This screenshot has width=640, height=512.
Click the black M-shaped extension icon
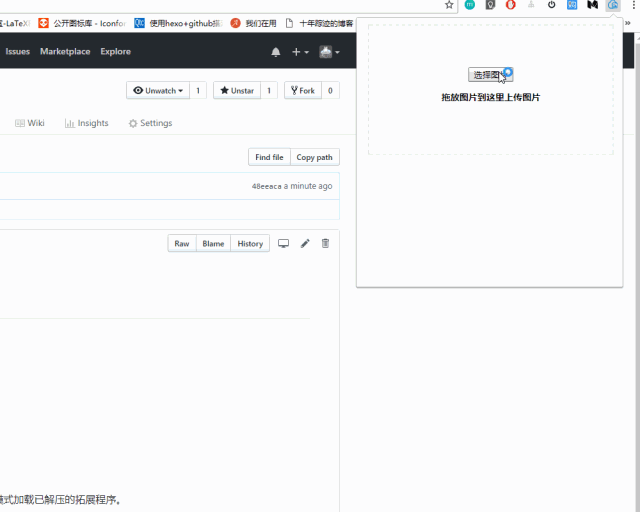[x=592, y=5]
